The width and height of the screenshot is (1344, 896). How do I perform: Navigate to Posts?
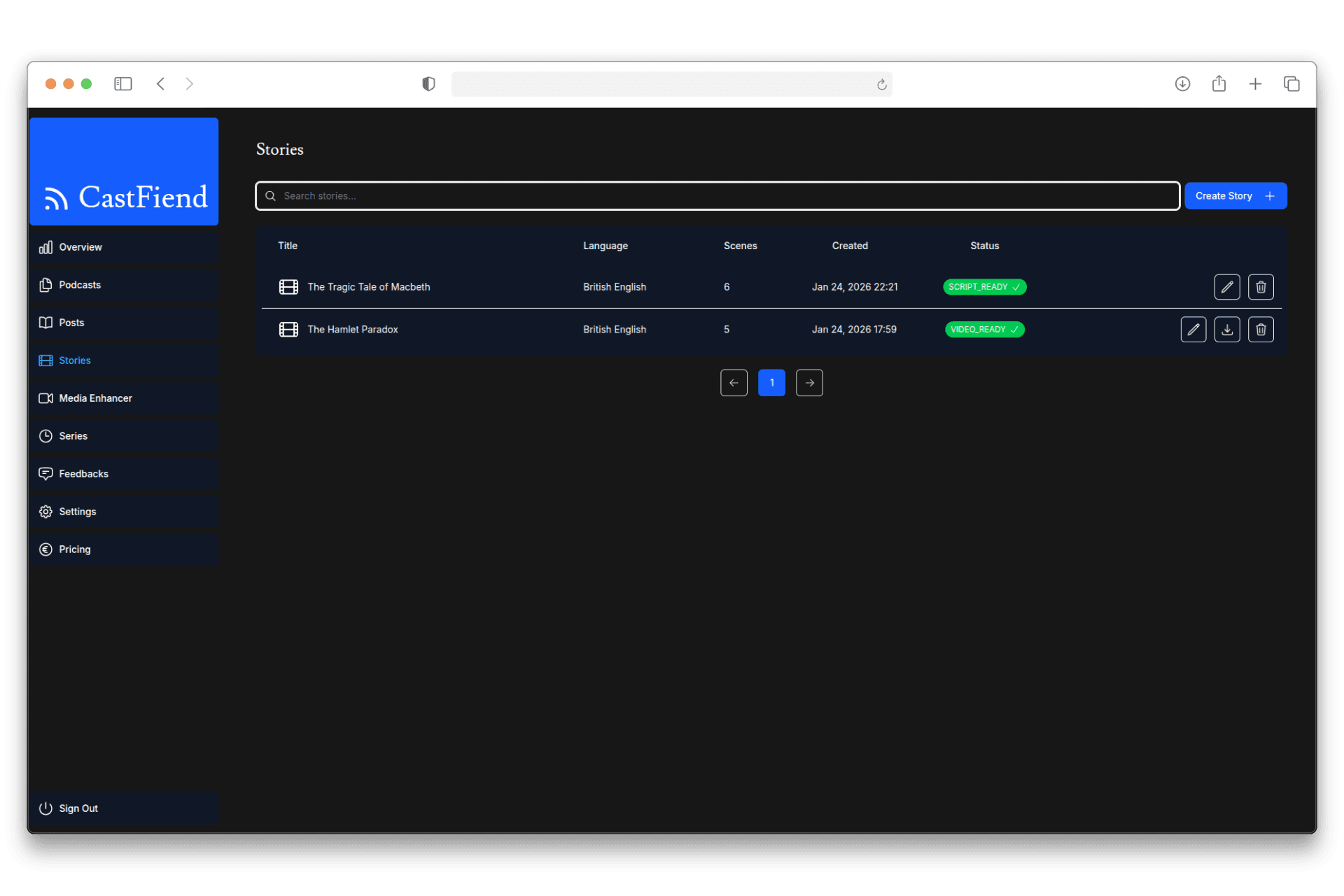point(124,323)
